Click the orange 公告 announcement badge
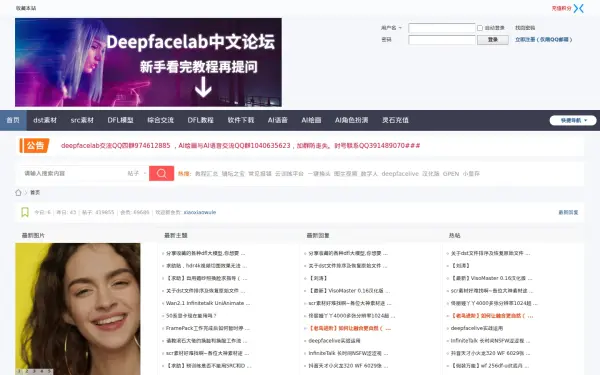600x375 pixels. click(34, 145)
